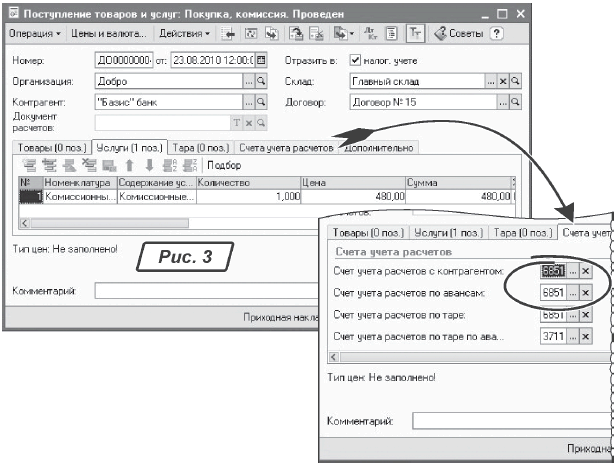Screen dimensions: 616x465
Task: Open the calendar picker beside date field
Action: click(x=262, y=60)
